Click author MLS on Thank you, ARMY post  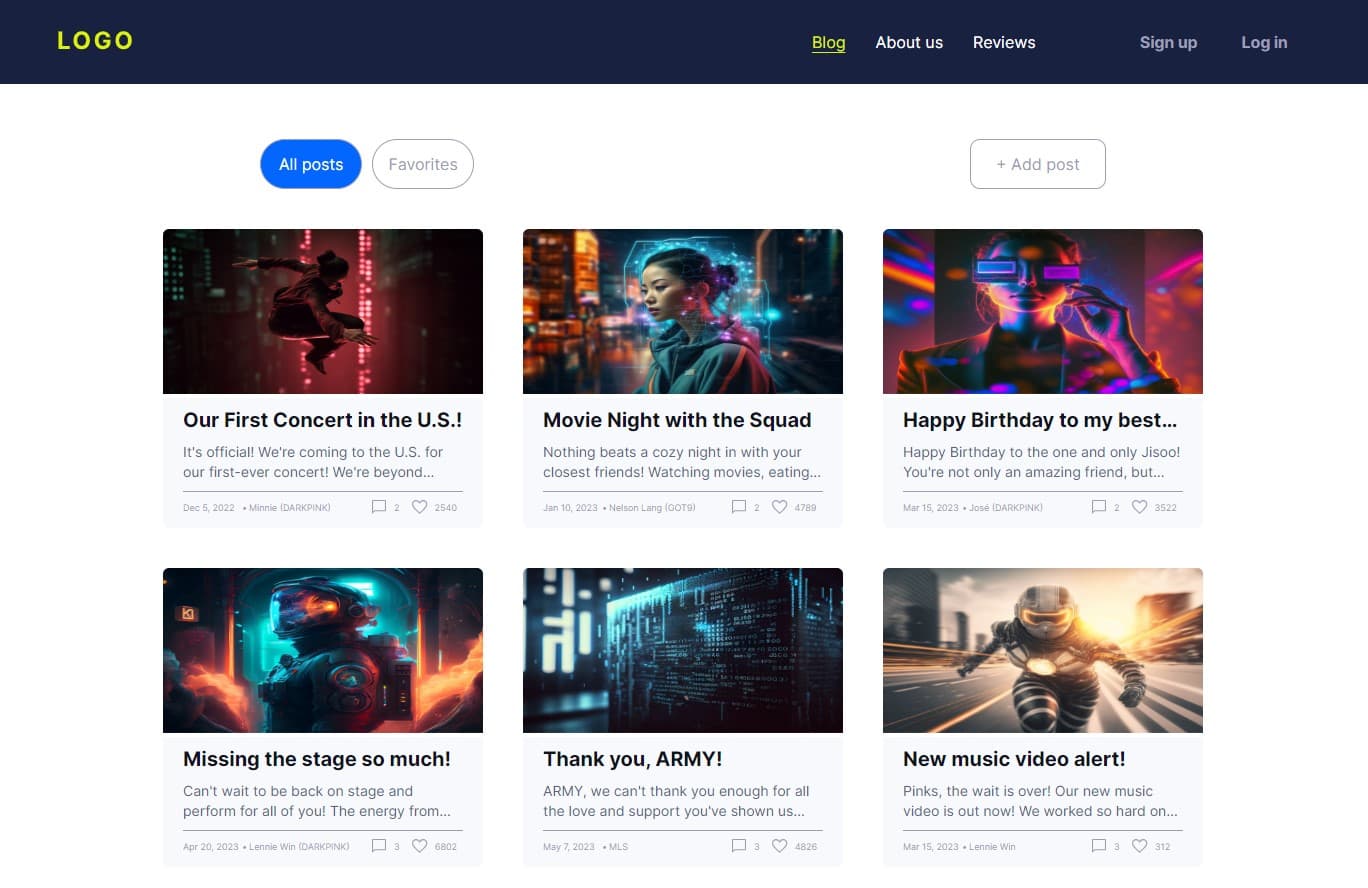click(x=619, y=847)
